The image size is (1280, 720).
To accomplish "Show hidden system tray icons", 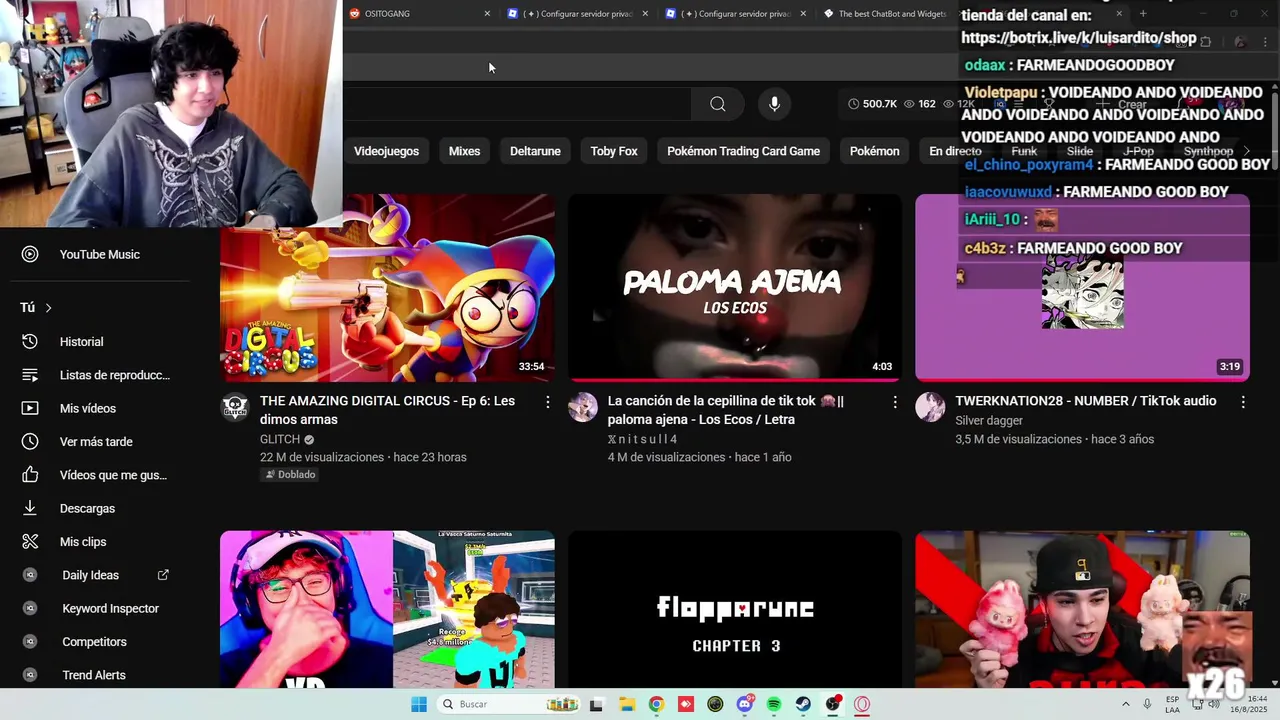I will tap(1126, 704).
